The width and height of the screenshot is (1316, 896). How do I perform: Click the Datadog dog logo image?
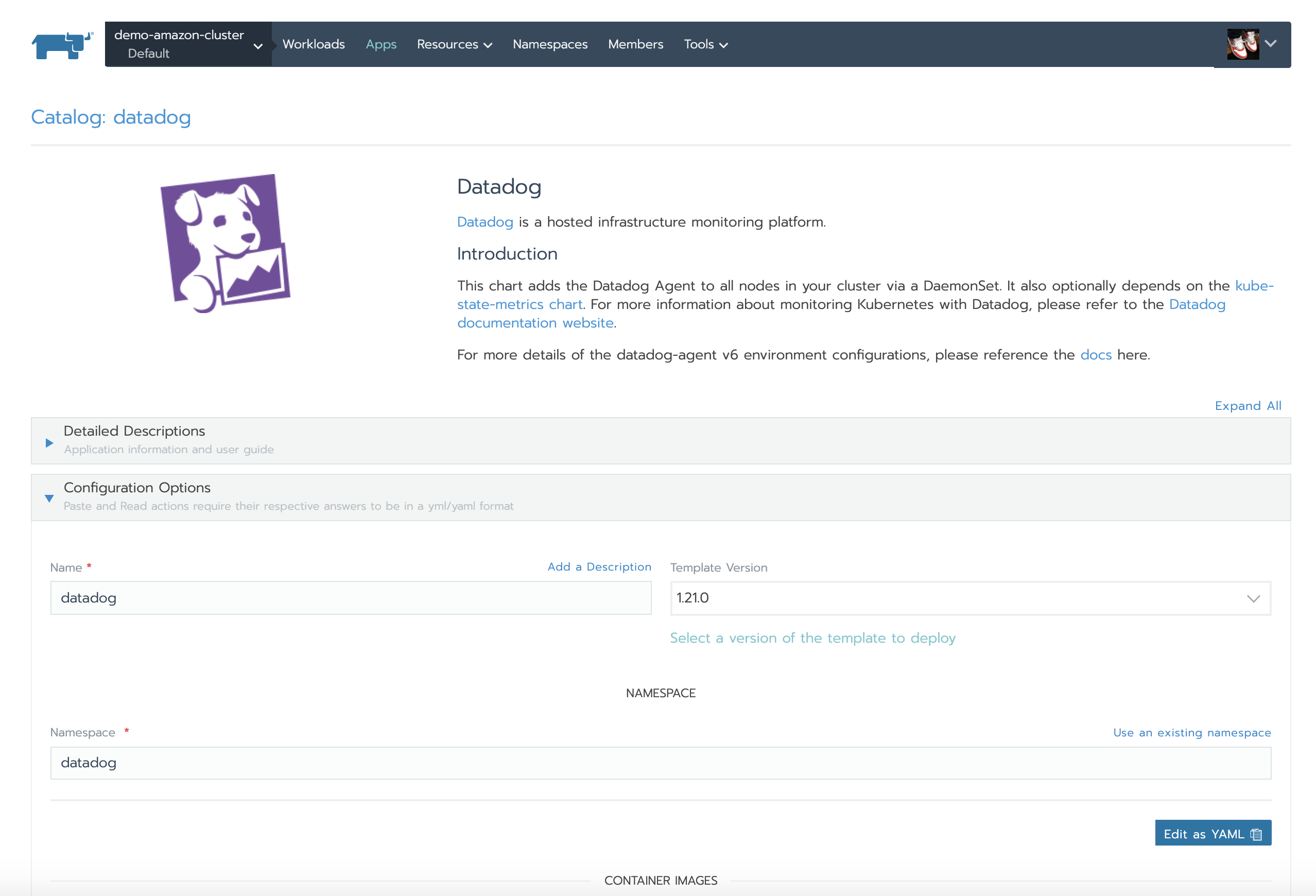tap(225, 243)
